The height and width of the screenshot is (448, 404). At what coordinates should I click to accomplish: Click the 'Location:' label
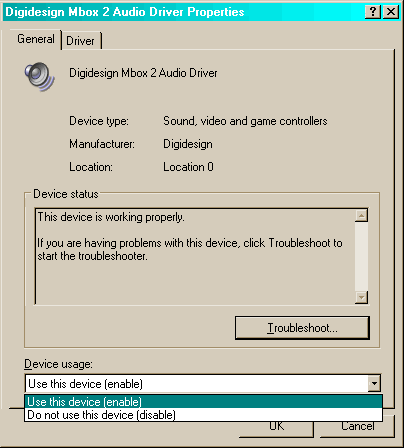pos(91,167)
